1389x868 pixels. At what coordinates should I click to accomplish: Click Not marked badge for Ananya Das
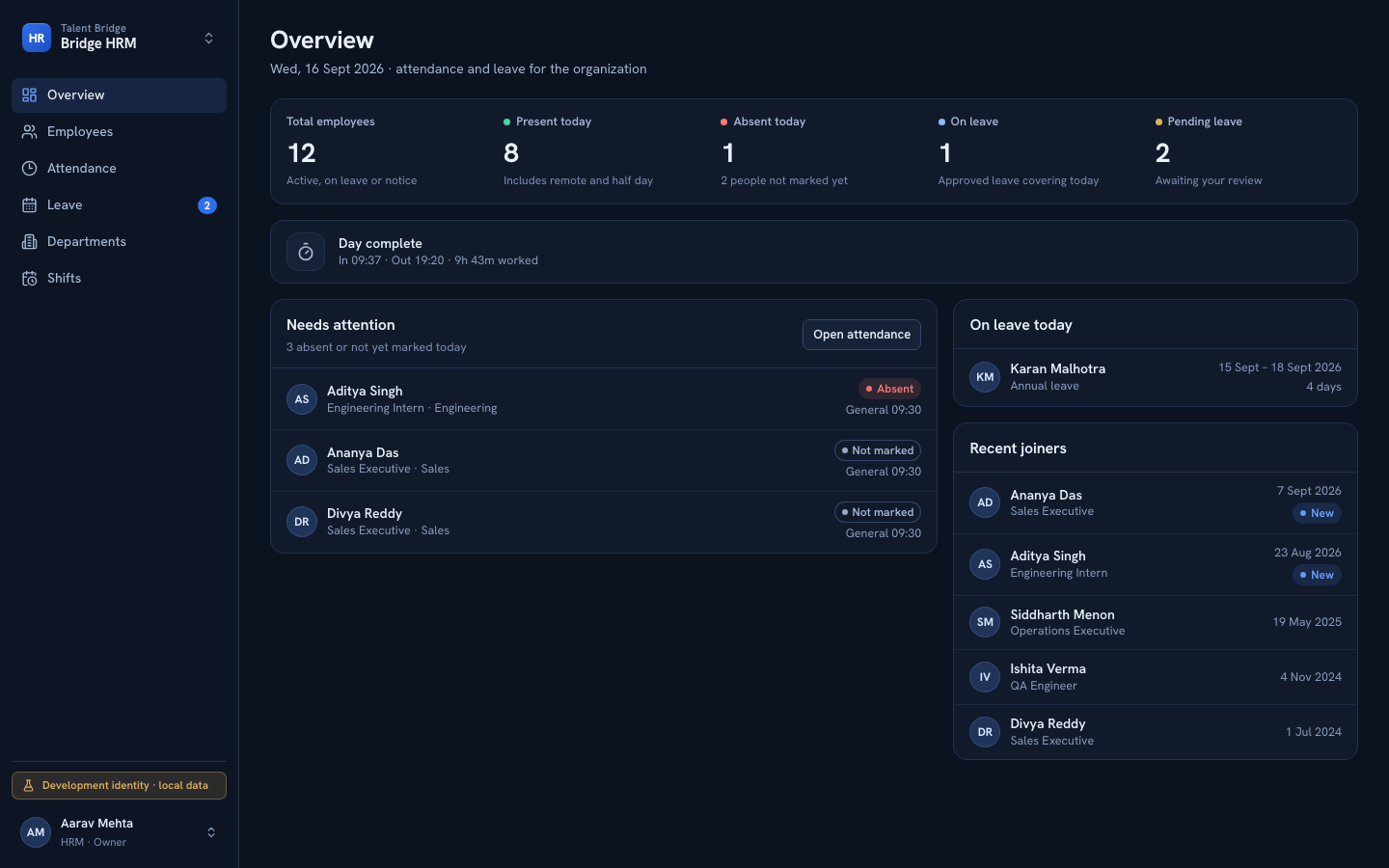[x=878, y=450]
